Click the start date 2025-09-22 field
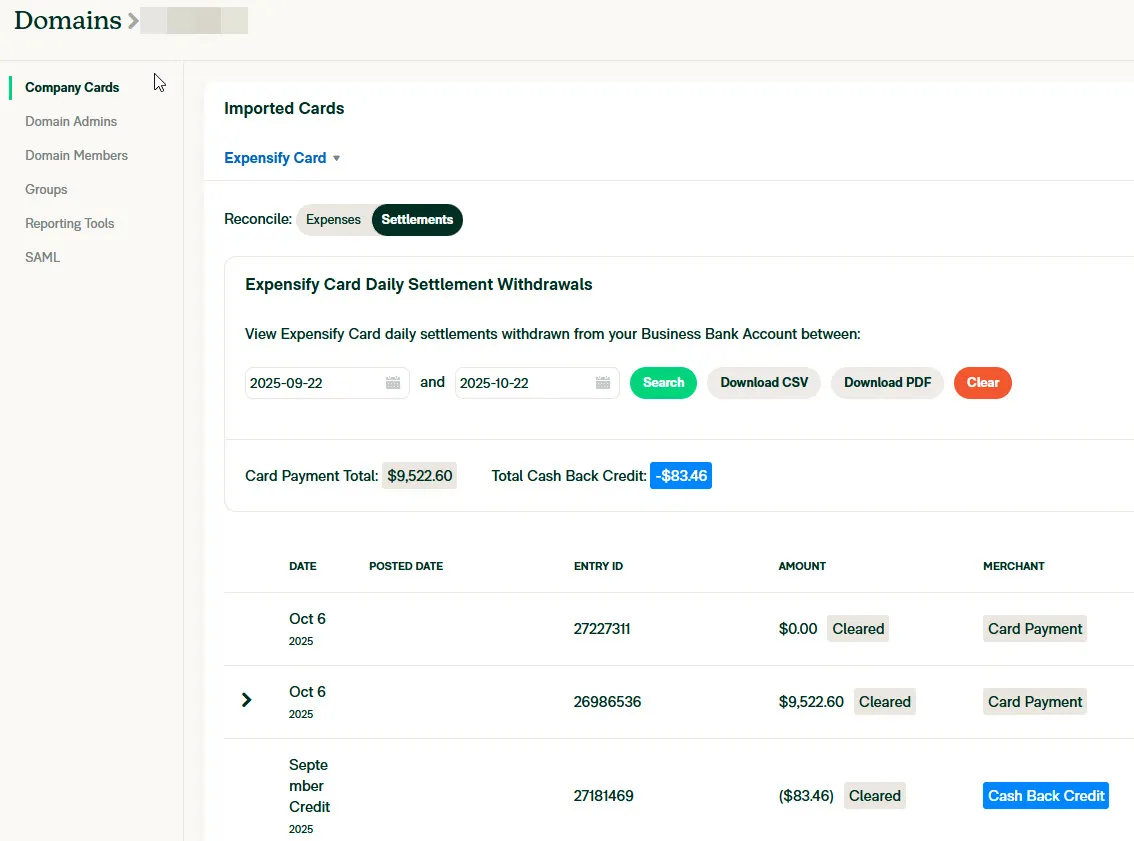Viewport: 1134px width, 841px height. [312, 383]
